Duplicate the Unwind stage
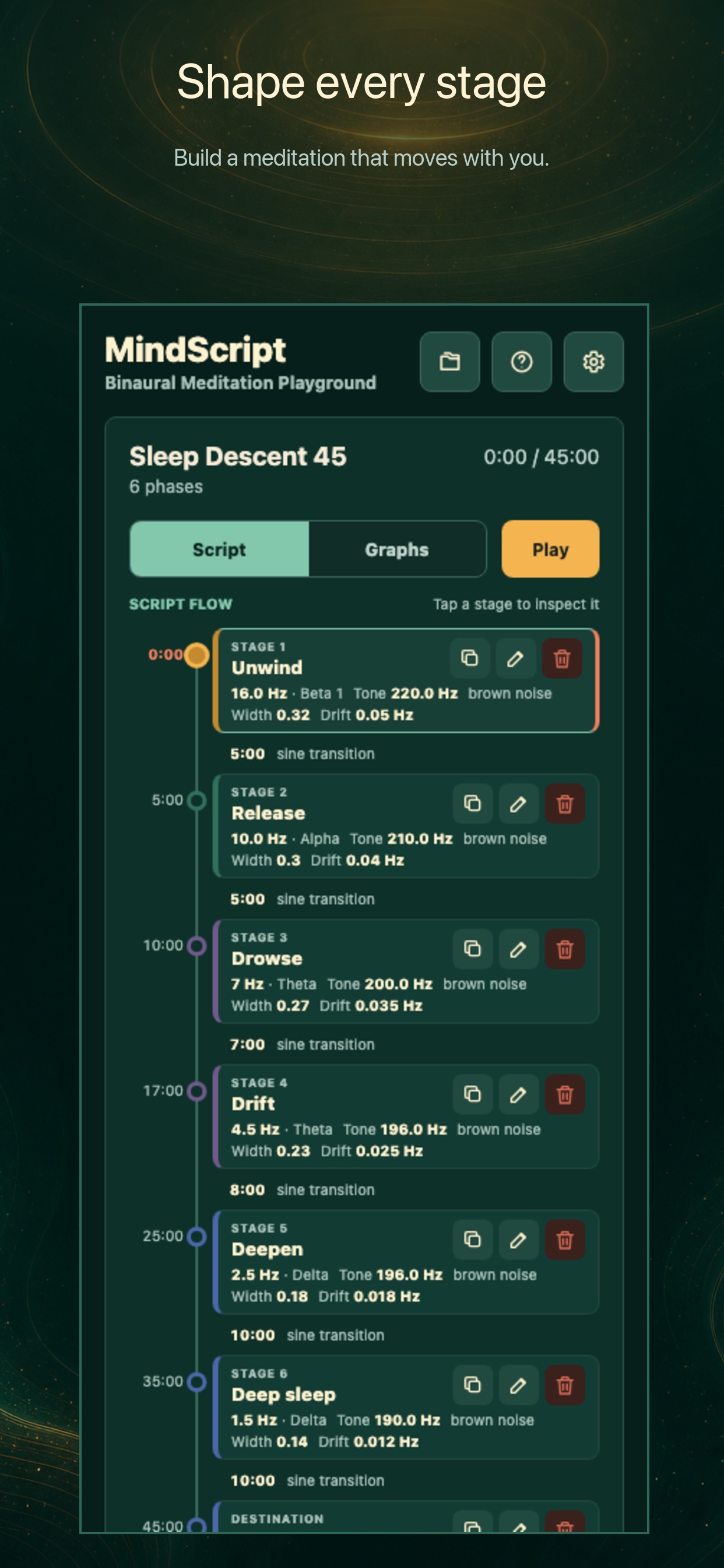 (470, 658)
